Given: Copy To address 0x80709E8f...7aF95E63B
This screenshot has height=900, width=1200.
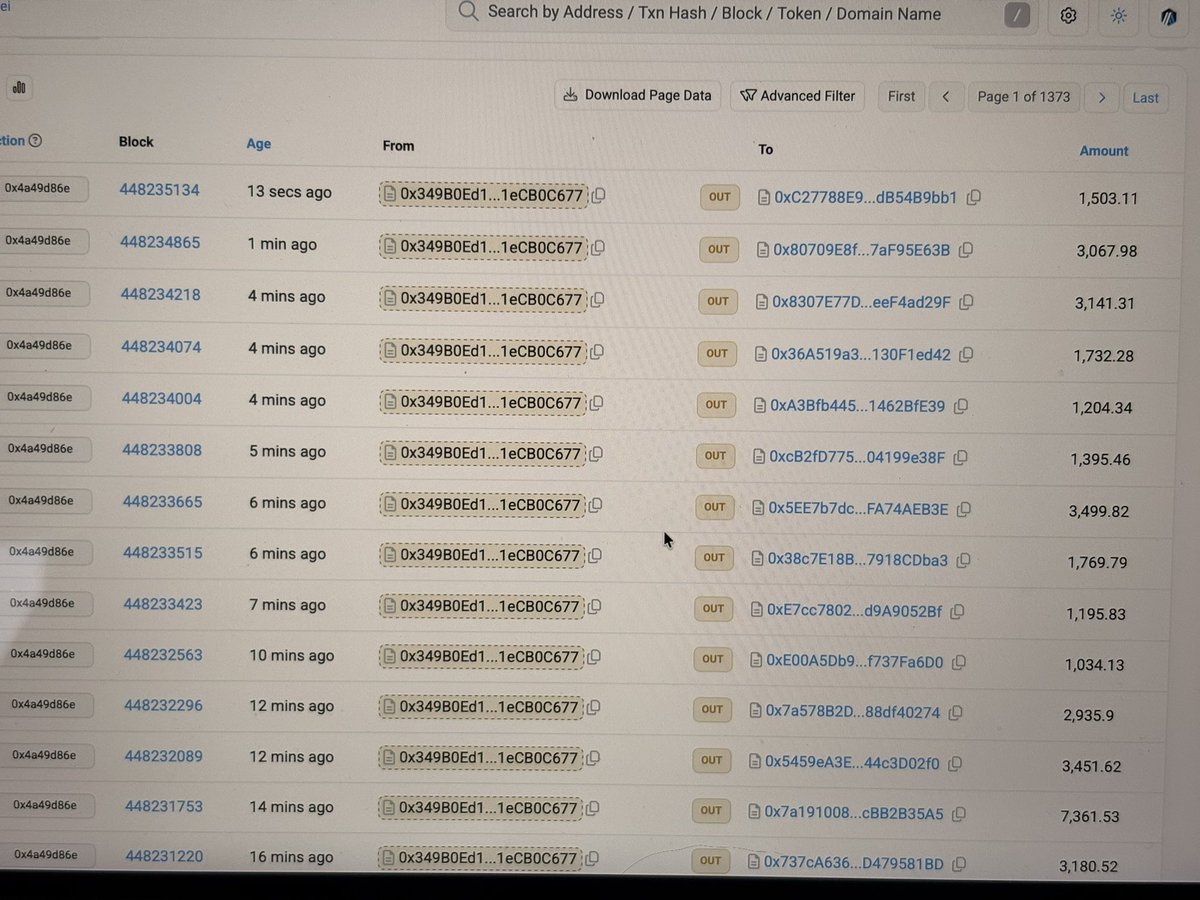Looking at the screenshot, I should pos(966,250).
